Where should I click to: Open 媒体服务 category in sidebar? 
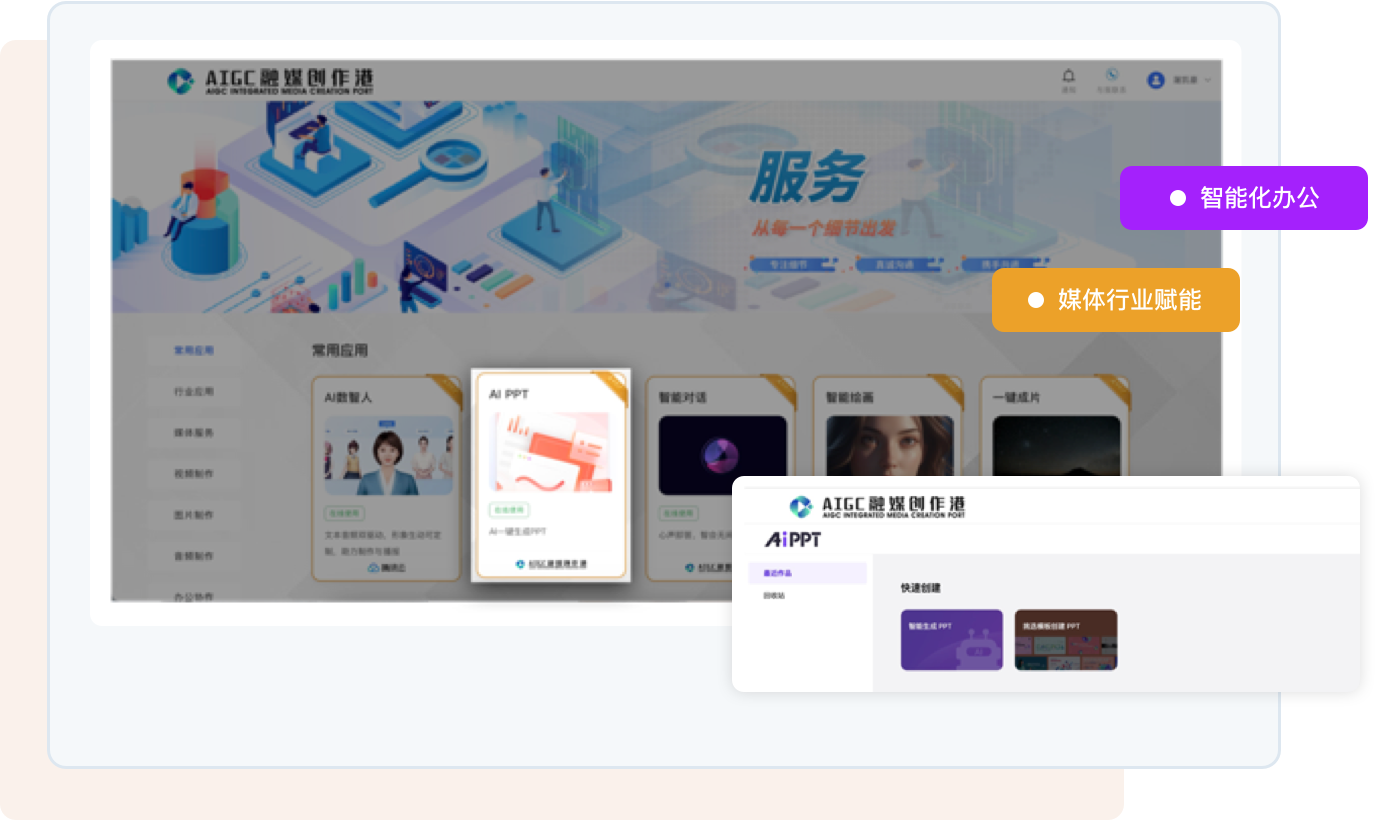pos(194,433)
